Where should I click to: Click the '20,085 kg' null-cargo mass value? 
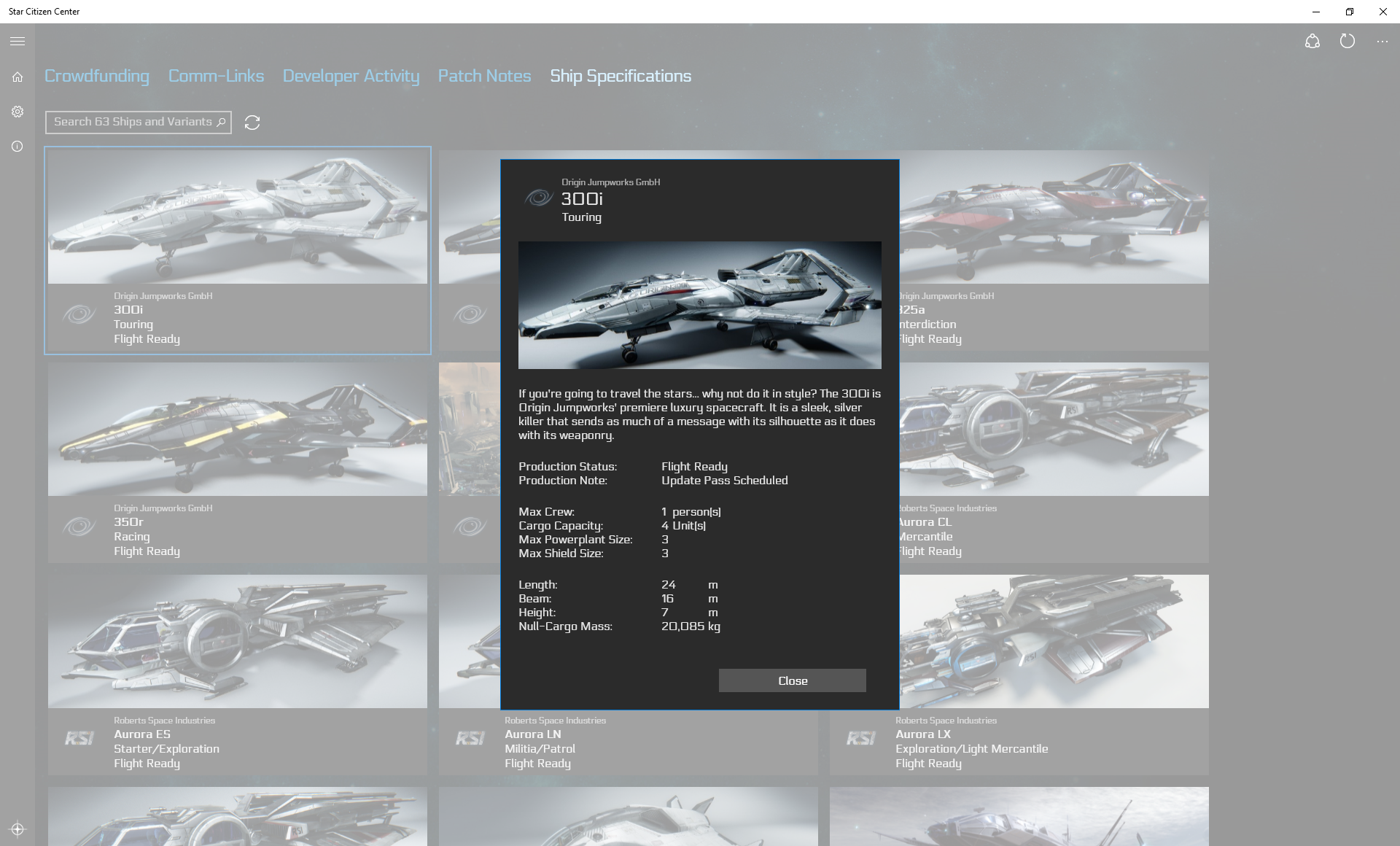point(691,626)
